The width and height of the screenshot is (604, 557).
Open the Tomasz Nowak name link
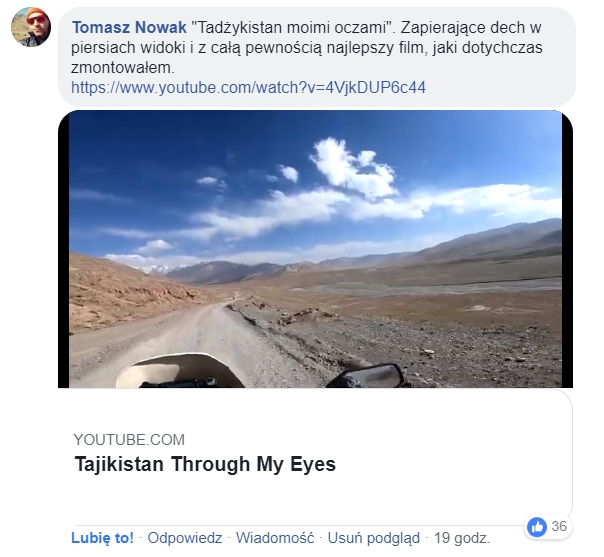129,27
